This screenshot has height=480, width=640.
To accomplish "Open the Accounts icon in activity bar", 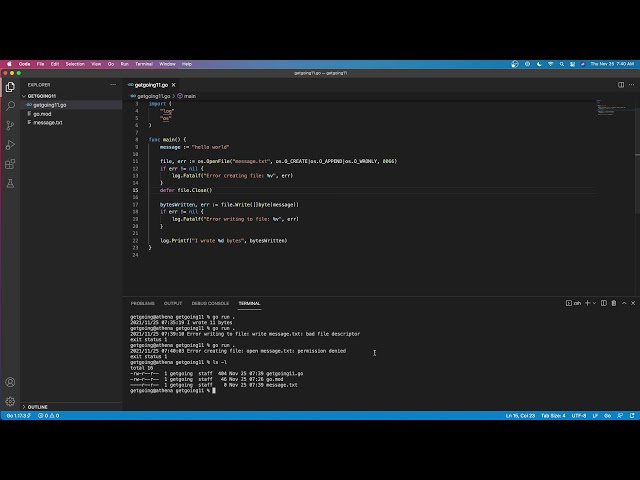I will pos(10,382).
